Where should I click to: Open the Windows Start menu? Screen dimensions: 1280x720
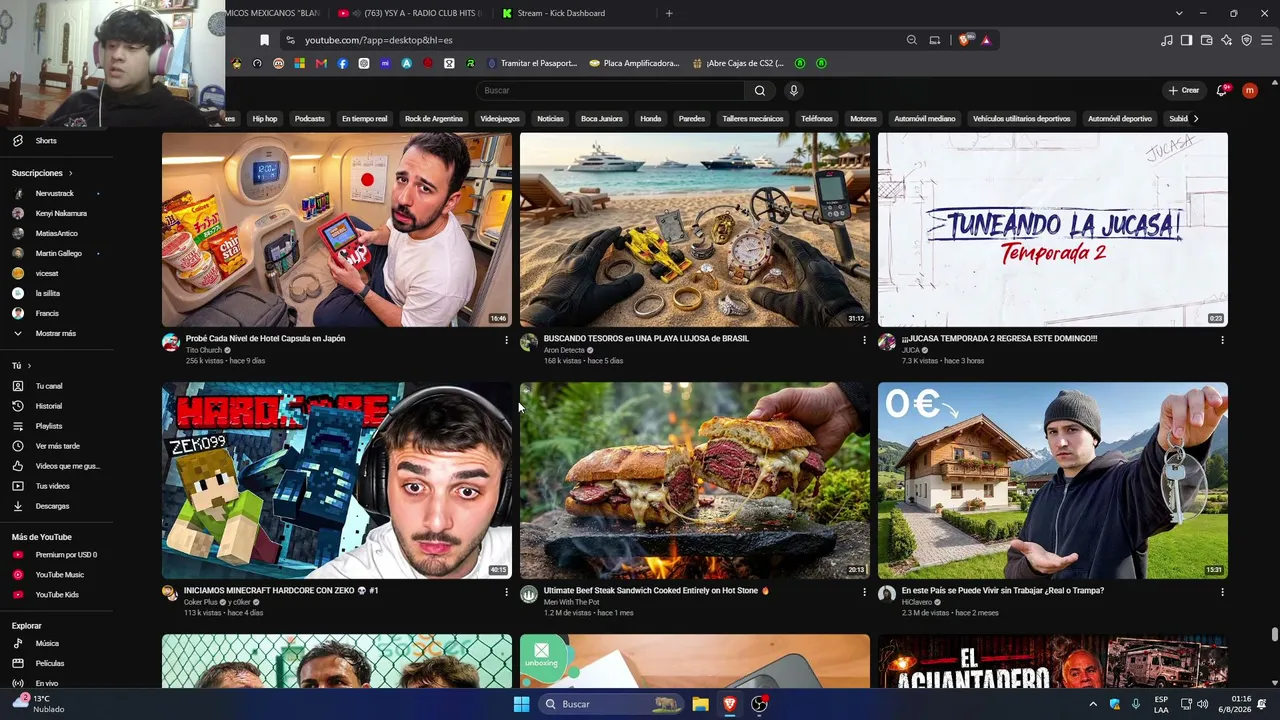point(521,704)
